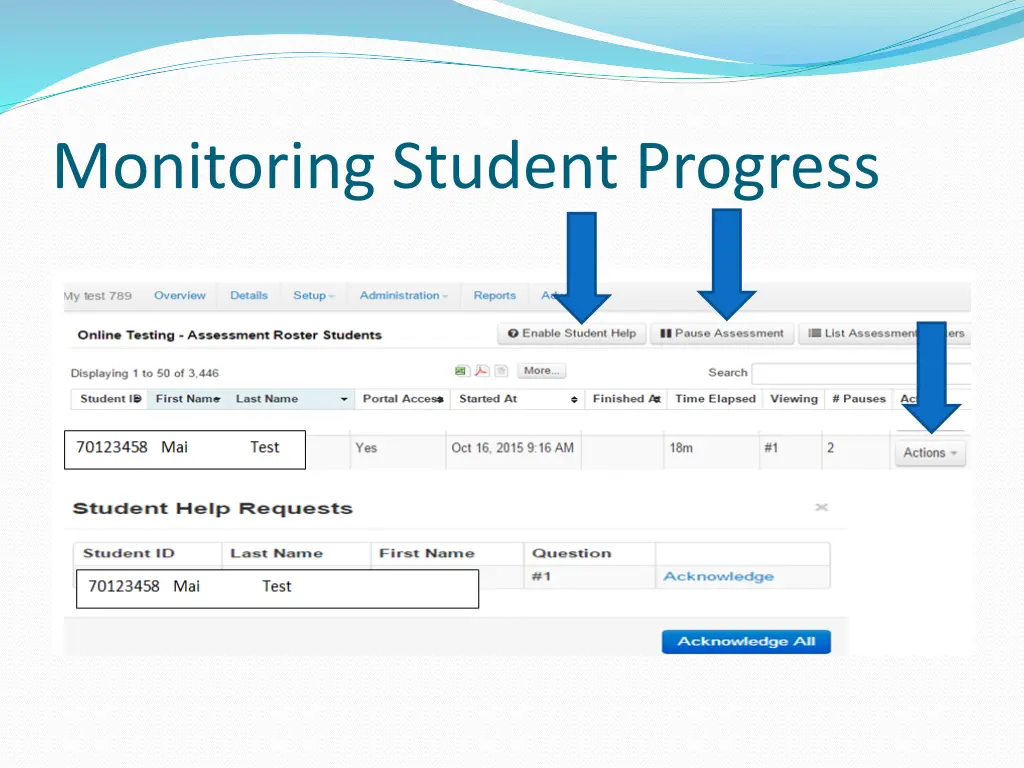1024x768 pixels.
Task: Sort by # Pauses column header
Action: pos(859,399)
